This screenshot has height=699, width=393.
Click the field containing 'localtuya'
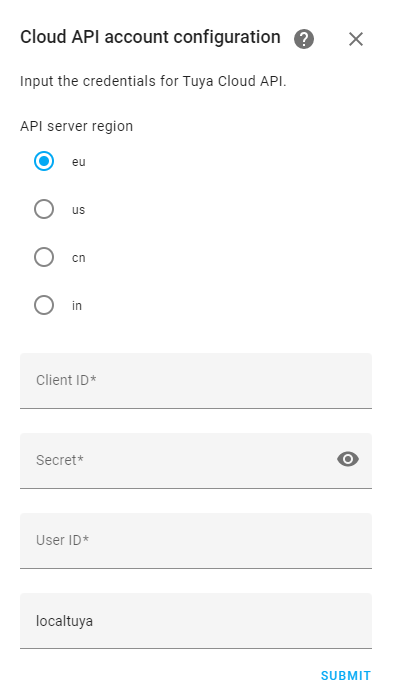coord(196,621)
